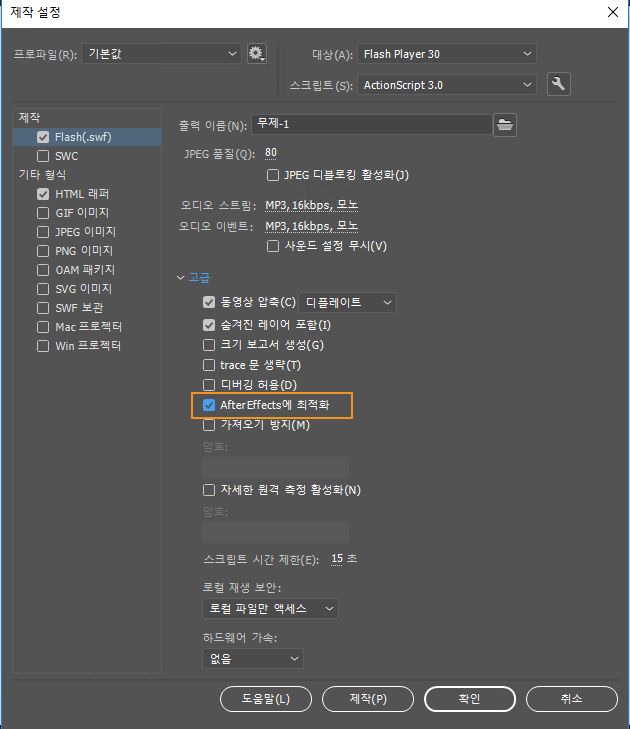Click the 출력 이름 text field
Image resolution: width=630 pixels, height=729 pixels.
point(371,124)
